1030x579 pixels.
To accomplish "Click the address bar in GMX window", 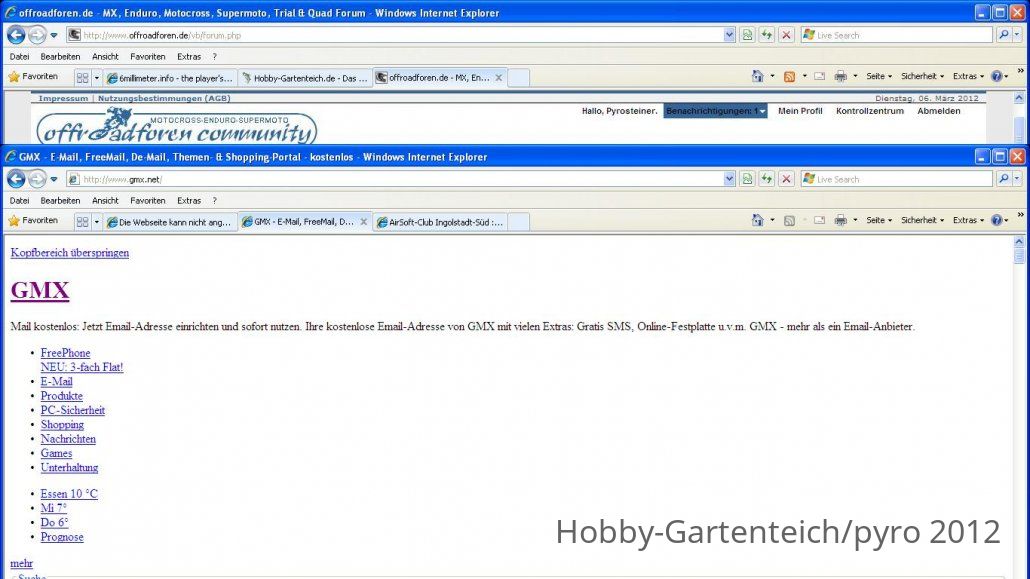I will (x=401, y=179).
